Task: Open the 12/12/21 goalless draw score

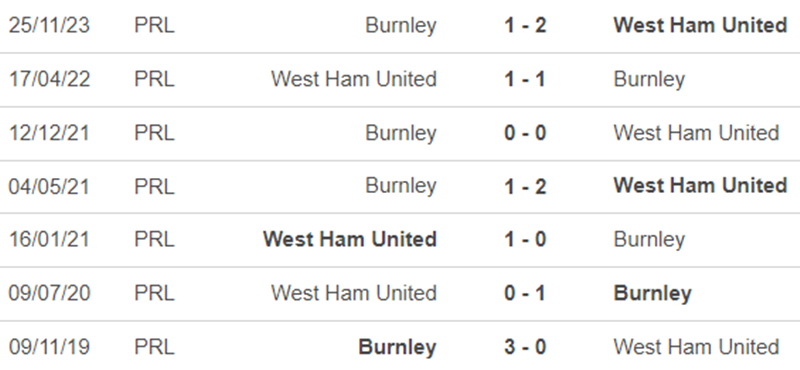Action: pyautogui.click(x=525, y=133)
